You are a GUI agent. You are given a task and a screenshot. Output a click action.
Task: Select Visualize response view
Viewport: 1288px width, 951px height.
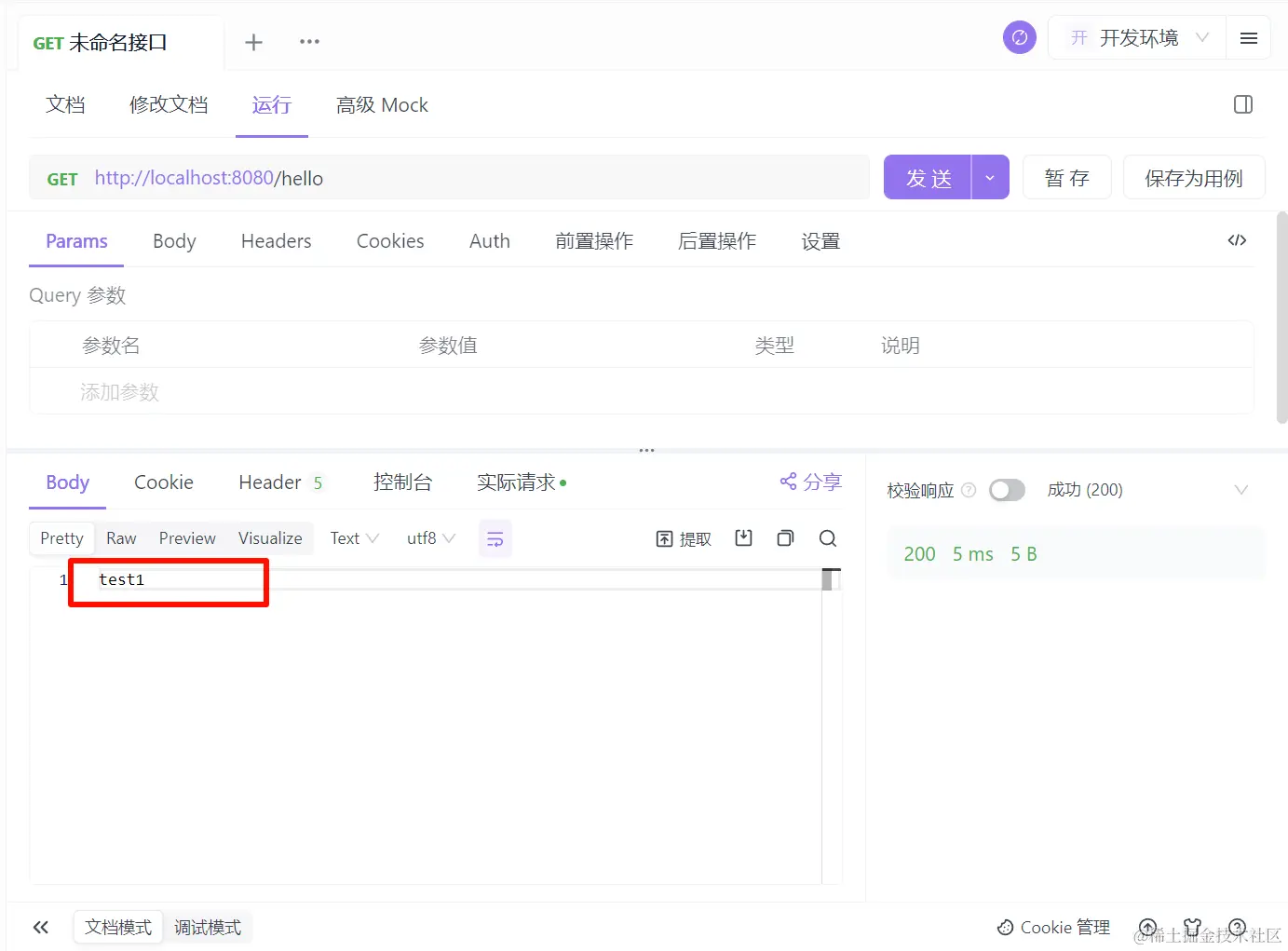coord(270,538)
